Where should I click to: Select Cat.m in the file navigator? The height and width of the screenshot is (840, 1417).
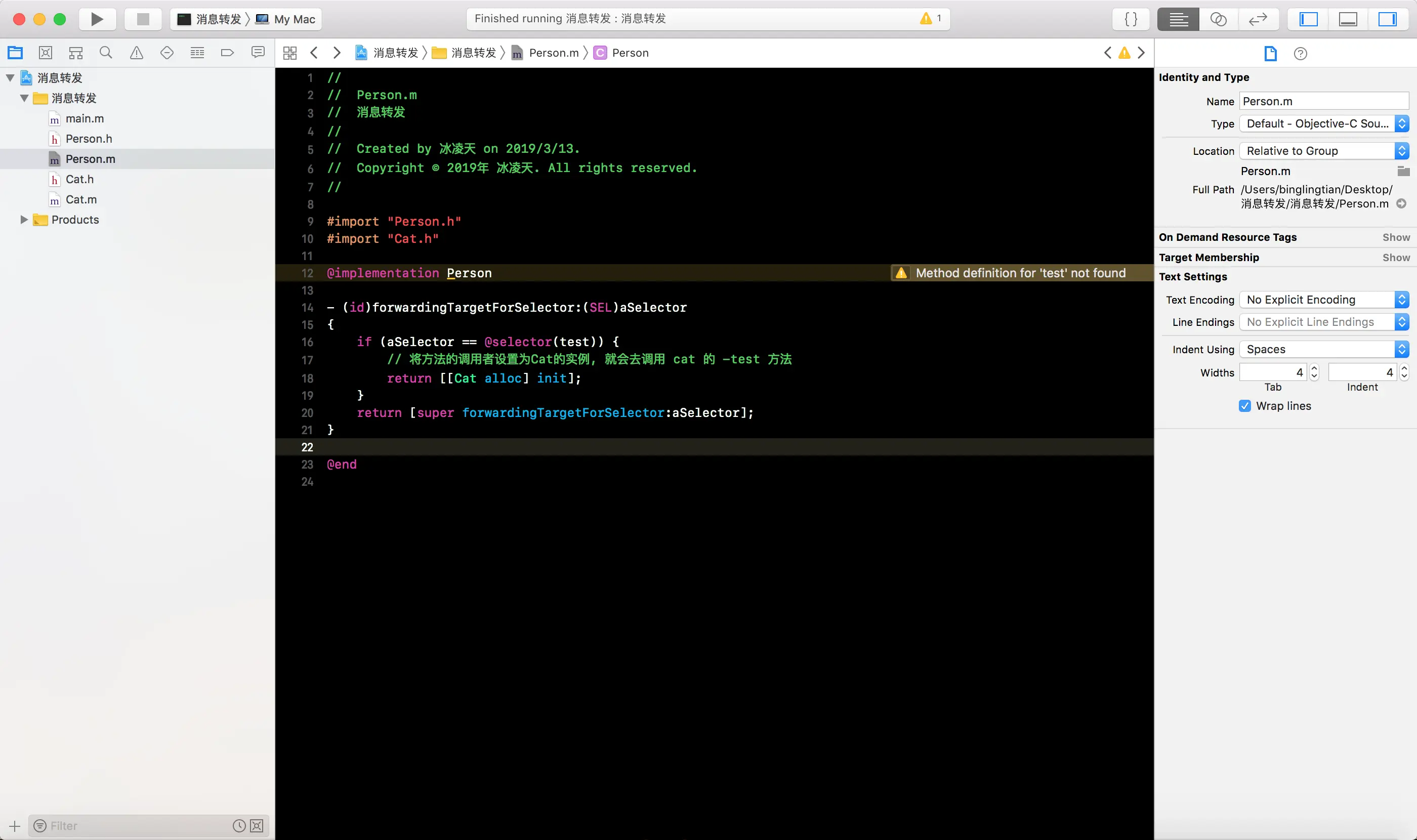tap(81, 199)
